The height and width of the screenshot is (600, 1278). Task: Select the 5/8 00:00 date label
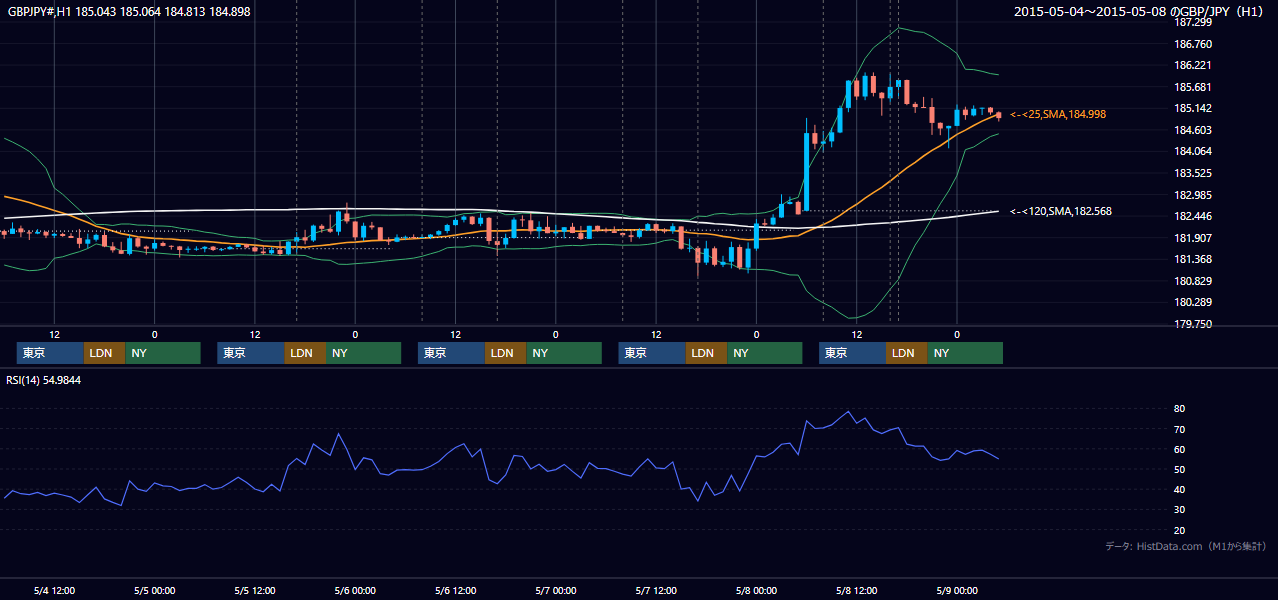tap(756, 591)
